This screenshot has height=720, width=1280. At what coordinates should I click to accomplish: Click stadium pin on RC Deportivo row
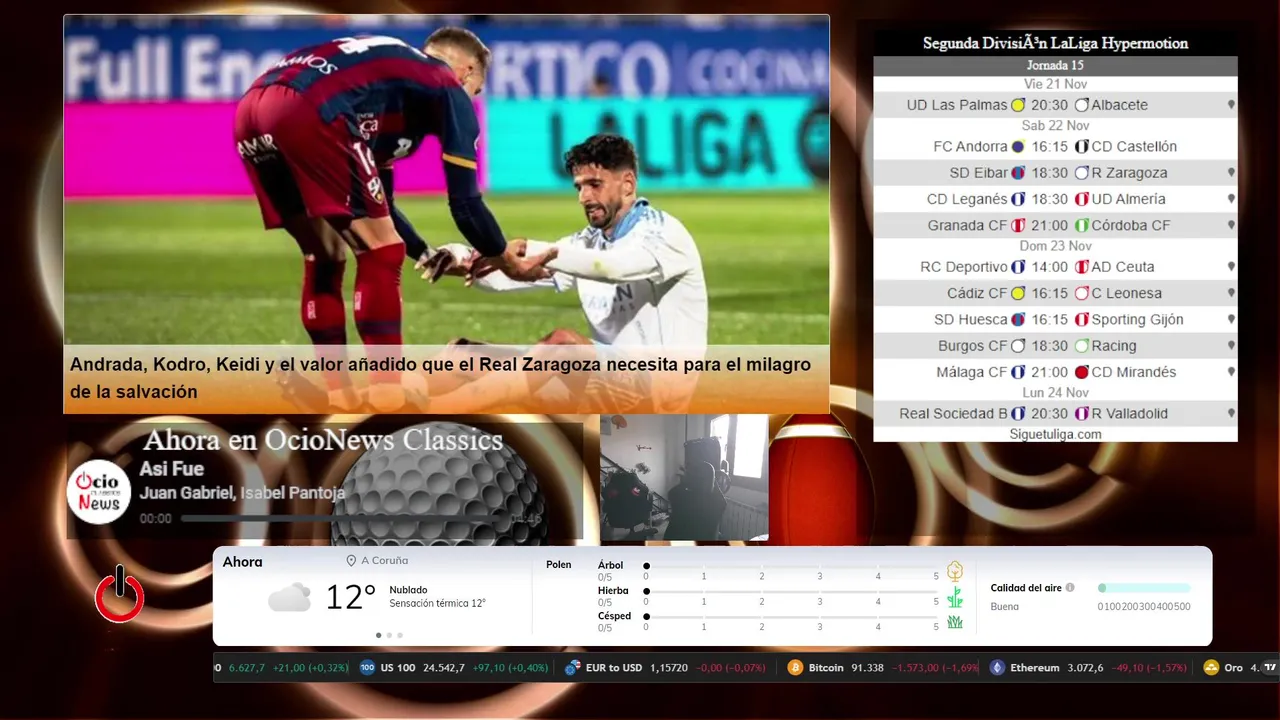[x=1231, y=267]
